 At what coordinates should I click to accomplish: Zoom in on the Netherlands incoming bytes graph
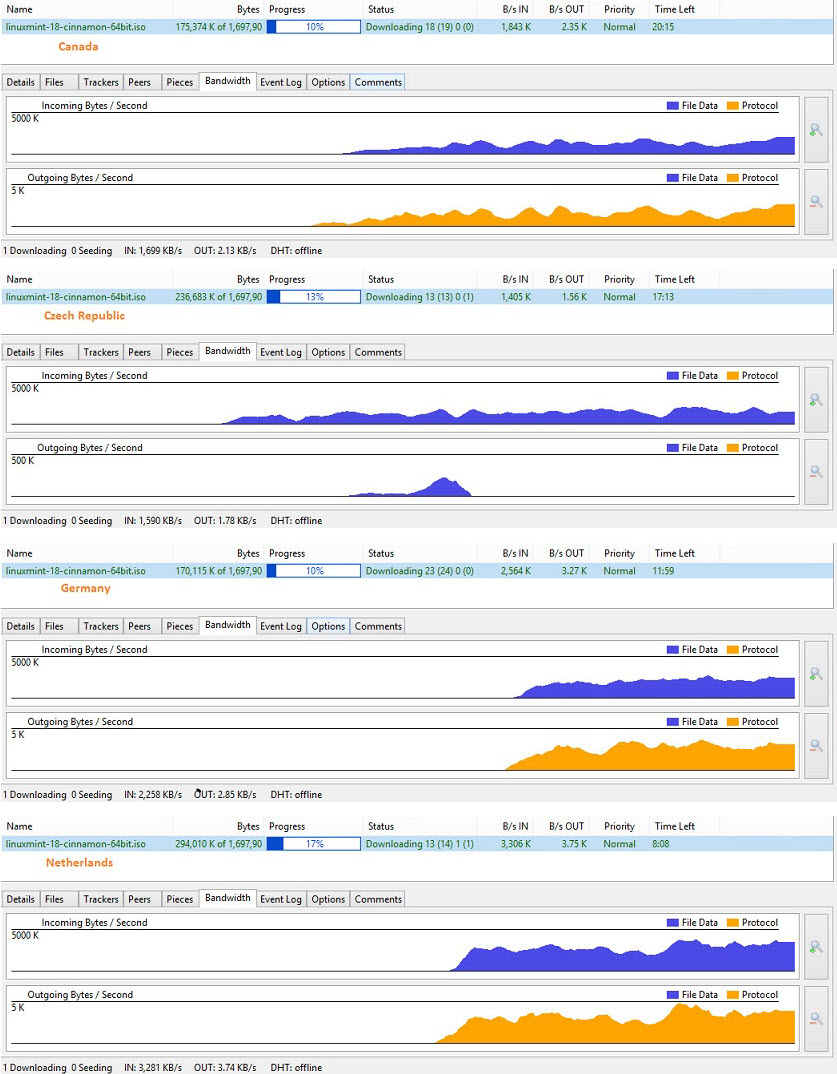click(816, 947)
